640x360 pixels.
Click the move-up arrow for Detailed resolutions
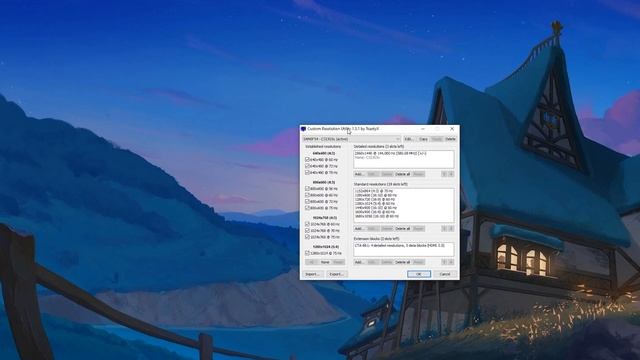coord(444,174)
